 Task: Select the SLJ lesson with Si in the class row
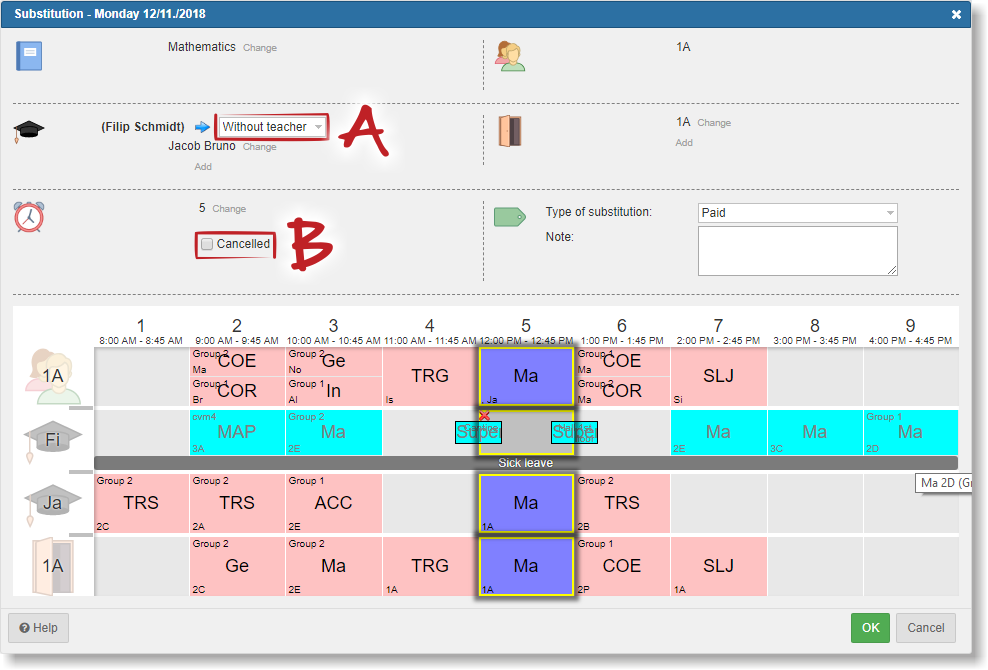718,376
